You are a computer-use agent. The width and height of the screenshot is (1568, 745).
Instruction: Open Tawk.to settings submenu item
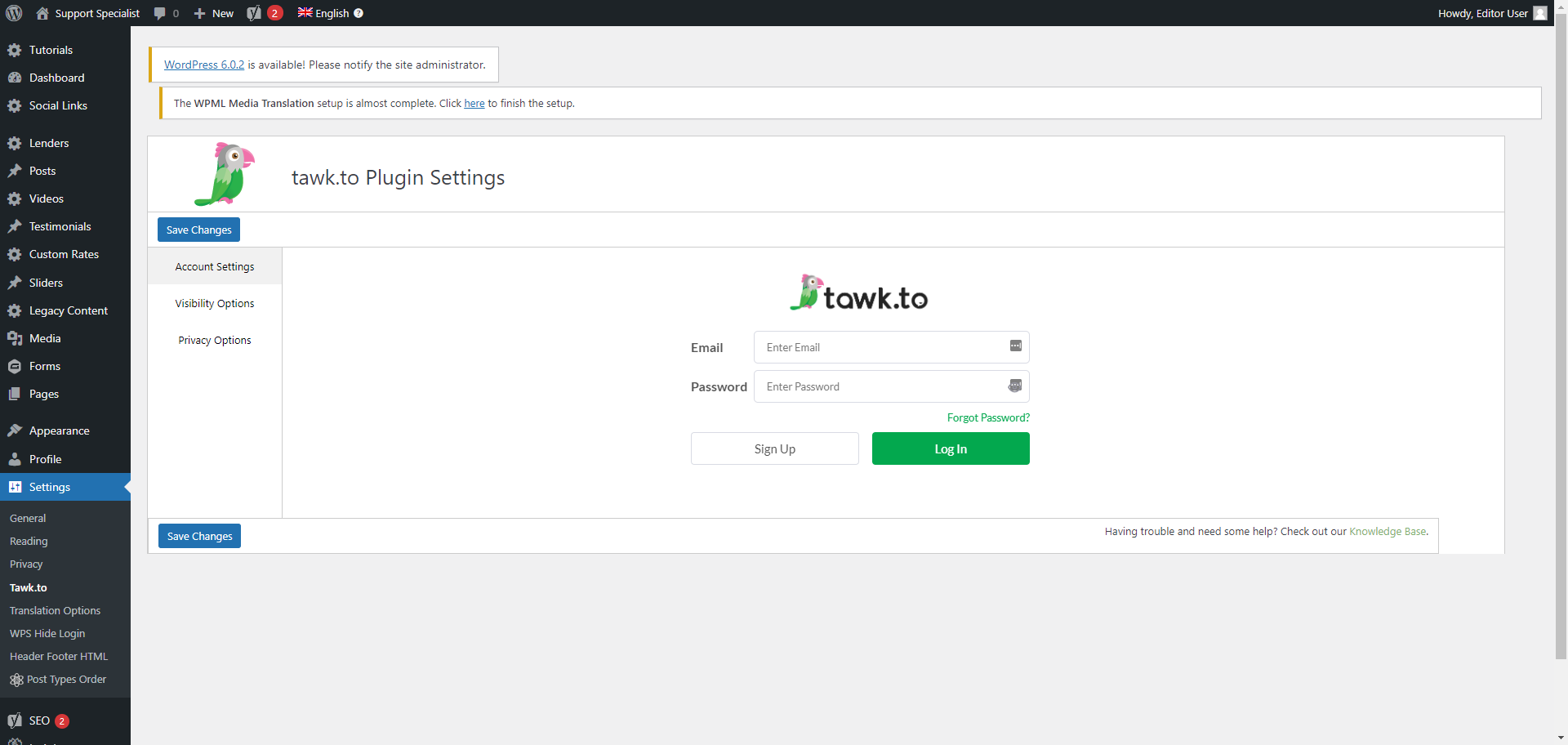(x=29, y=587)
